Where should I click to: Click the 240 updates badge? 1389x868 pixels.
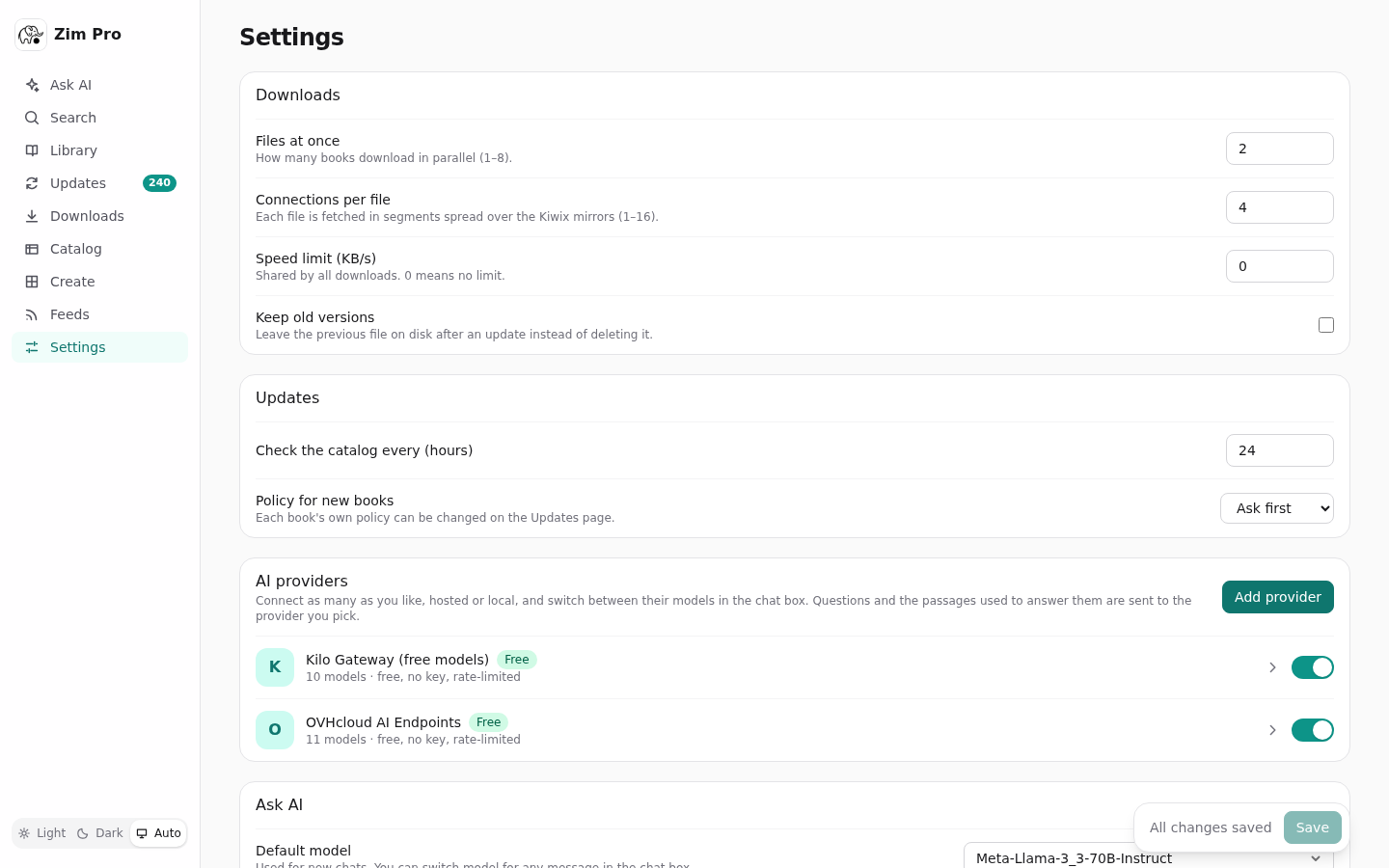pos(159,183)
